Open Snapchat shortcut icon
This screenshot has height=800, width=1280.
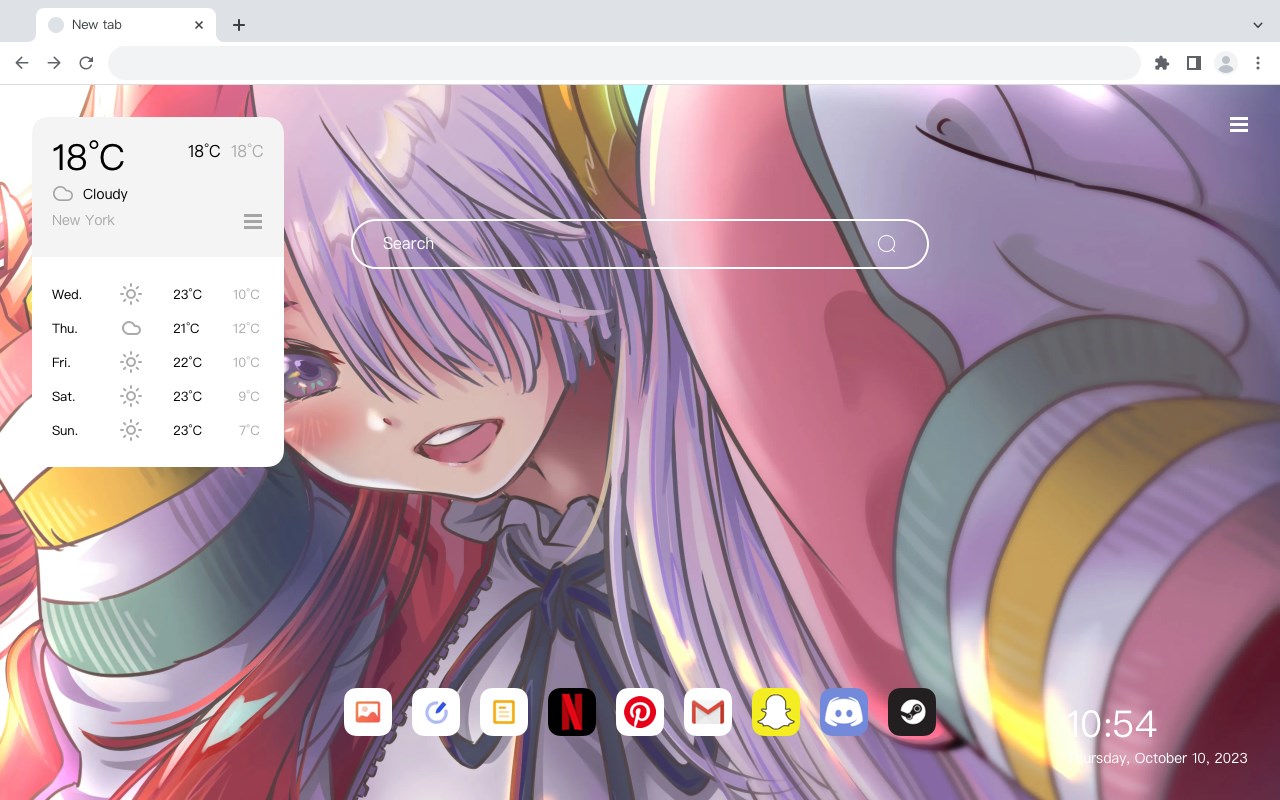[776, 712]
